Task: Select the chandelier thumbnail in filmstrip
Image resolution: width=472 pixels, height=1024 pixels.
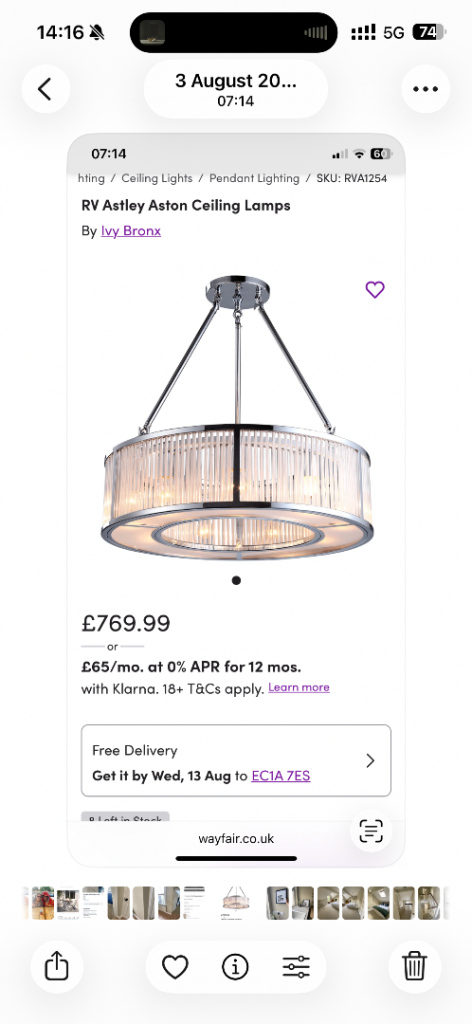Action: point(235,903)
